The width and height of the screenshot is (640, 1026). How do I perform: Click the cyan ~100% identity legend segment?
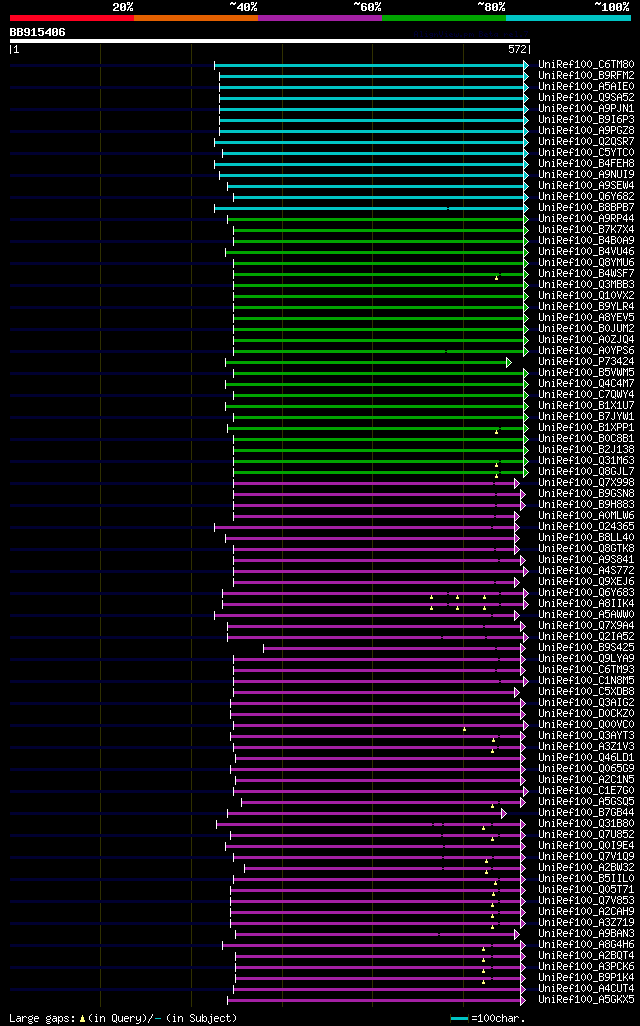point(569,18)
